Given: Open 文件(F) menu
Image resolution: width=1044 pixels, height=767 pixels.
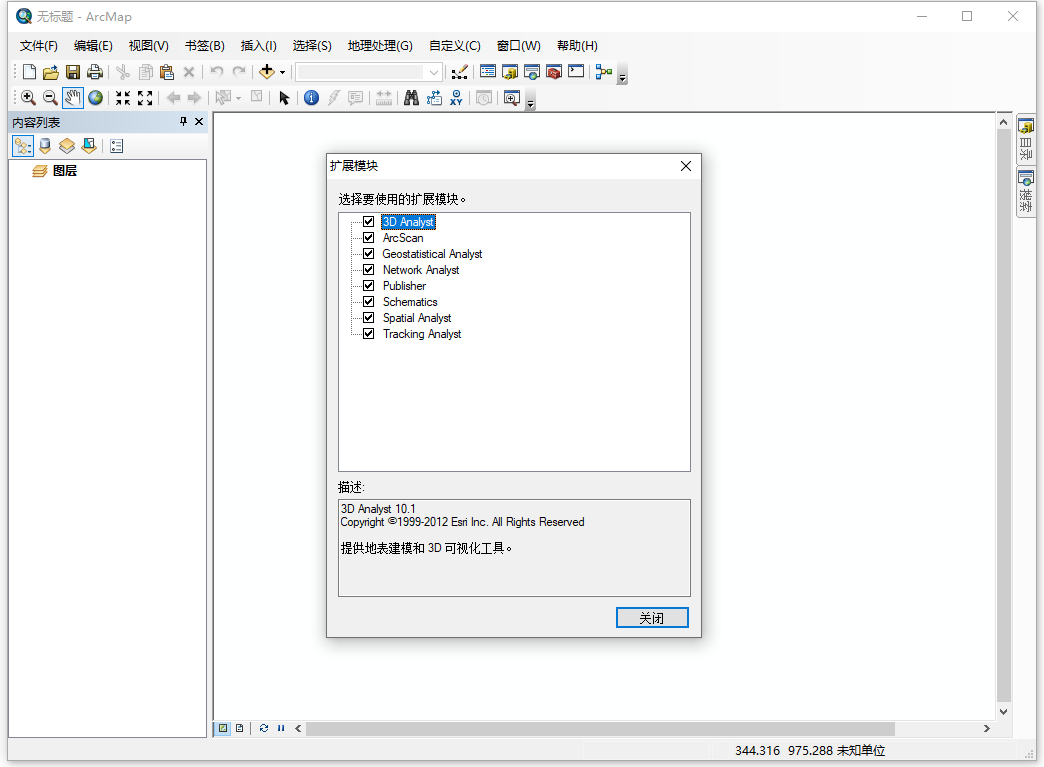Looking at the screenshot, I should tap(39, 46).
